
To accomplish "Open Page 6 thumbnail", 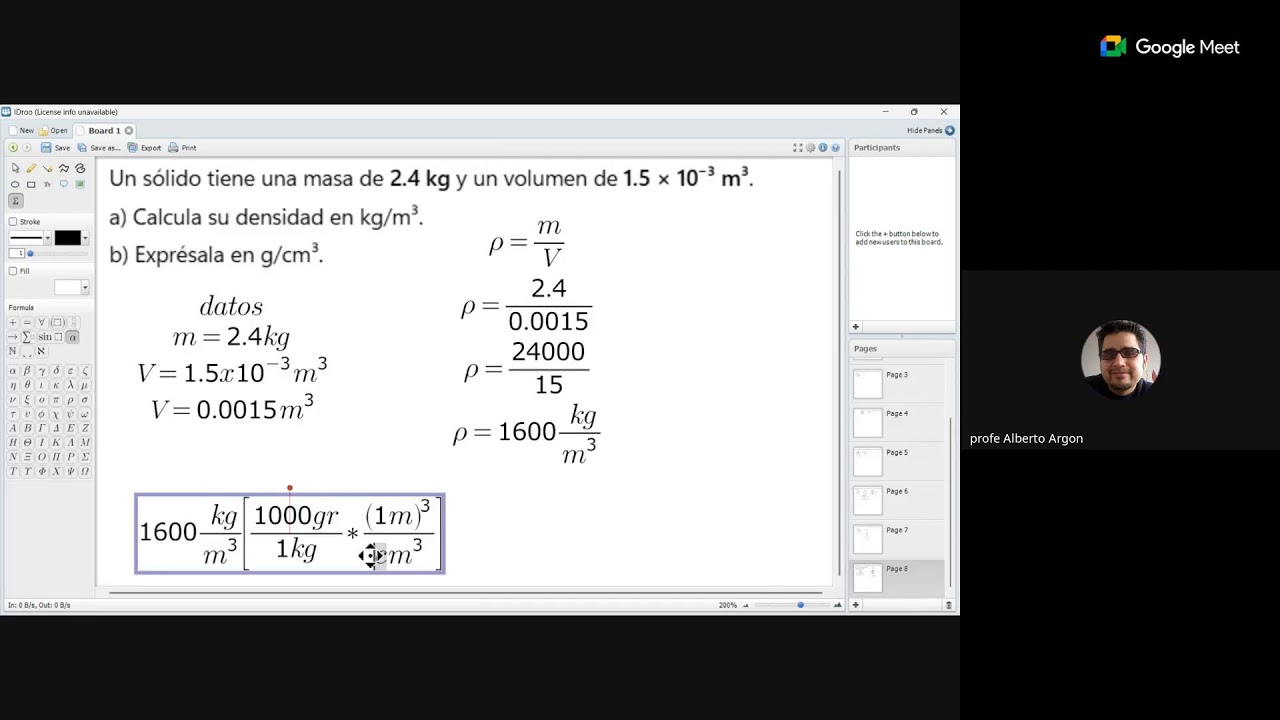I will pos(868,499).
